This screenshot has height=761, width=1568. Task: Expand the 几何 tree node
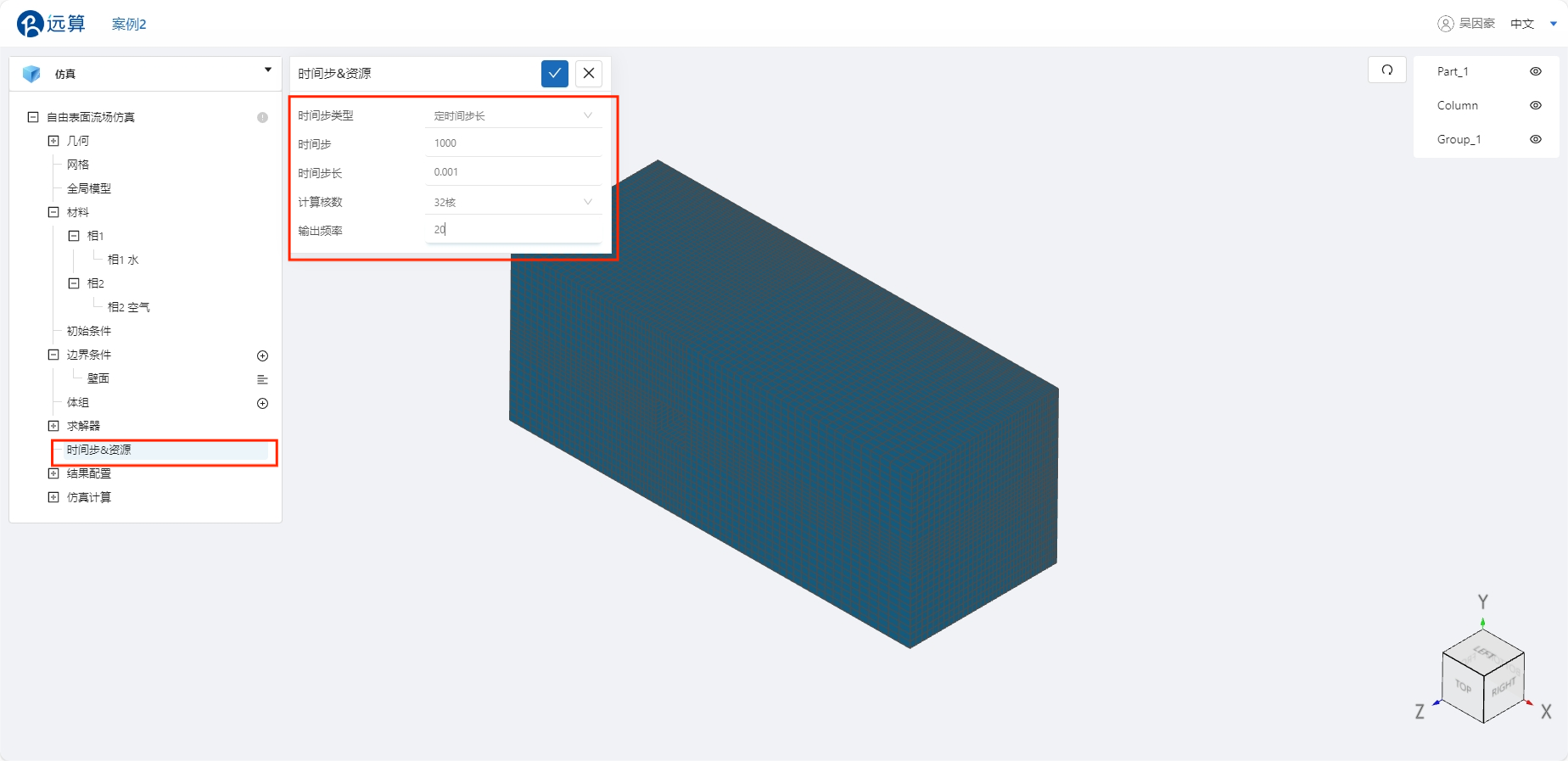coord(53,141)
